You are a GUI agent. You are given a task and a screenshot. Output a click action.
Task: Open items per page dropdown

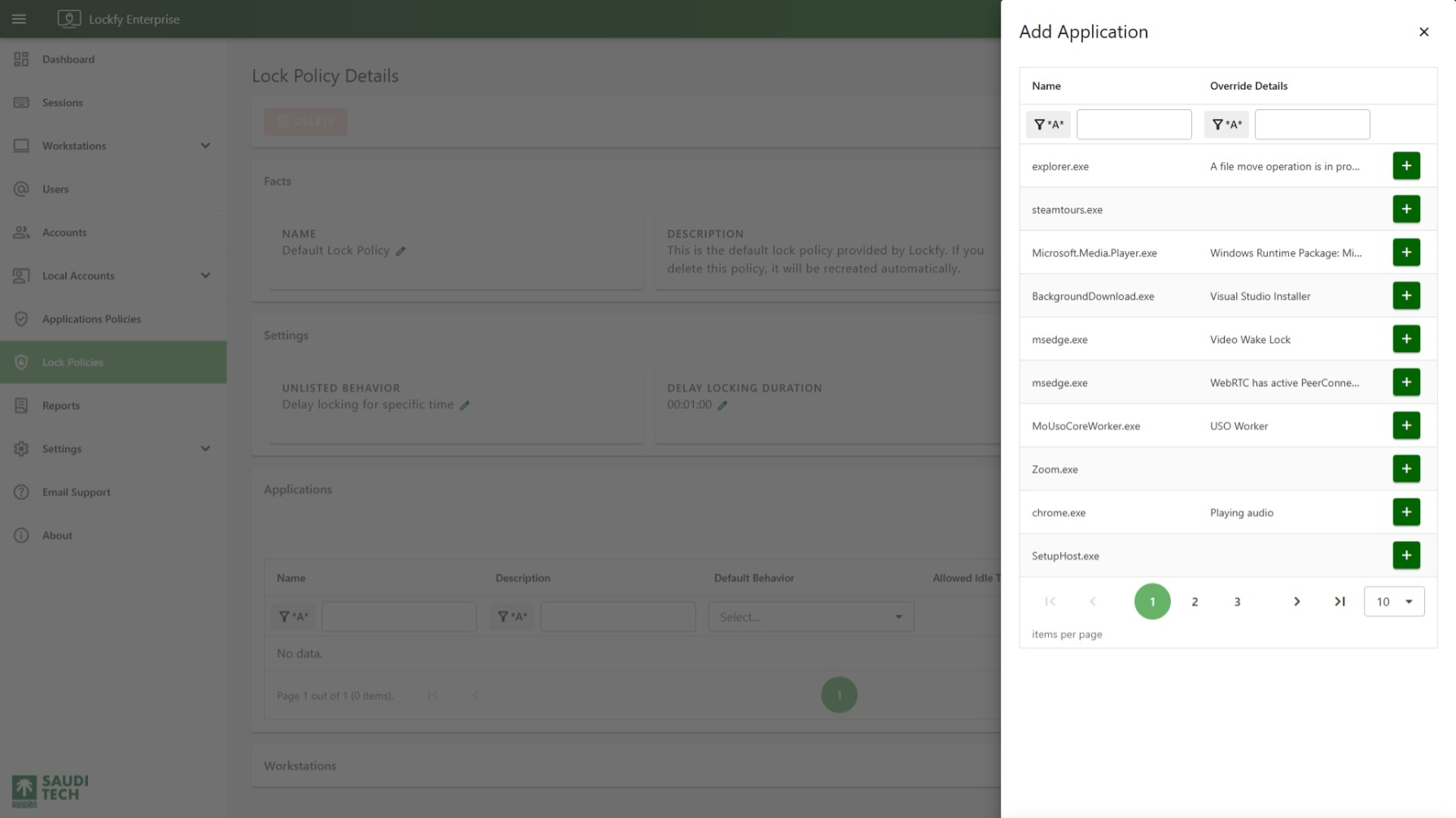point(1394,601)
